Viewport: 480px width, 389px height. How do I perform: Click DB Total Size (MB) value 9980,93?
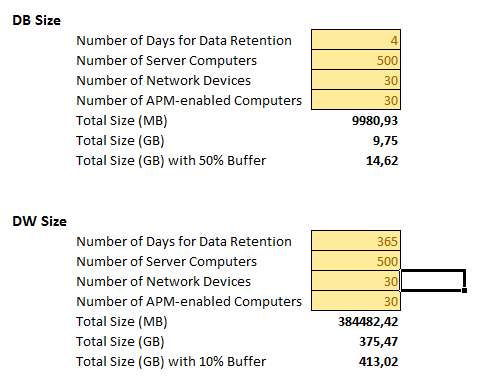[x=375, y=120]
